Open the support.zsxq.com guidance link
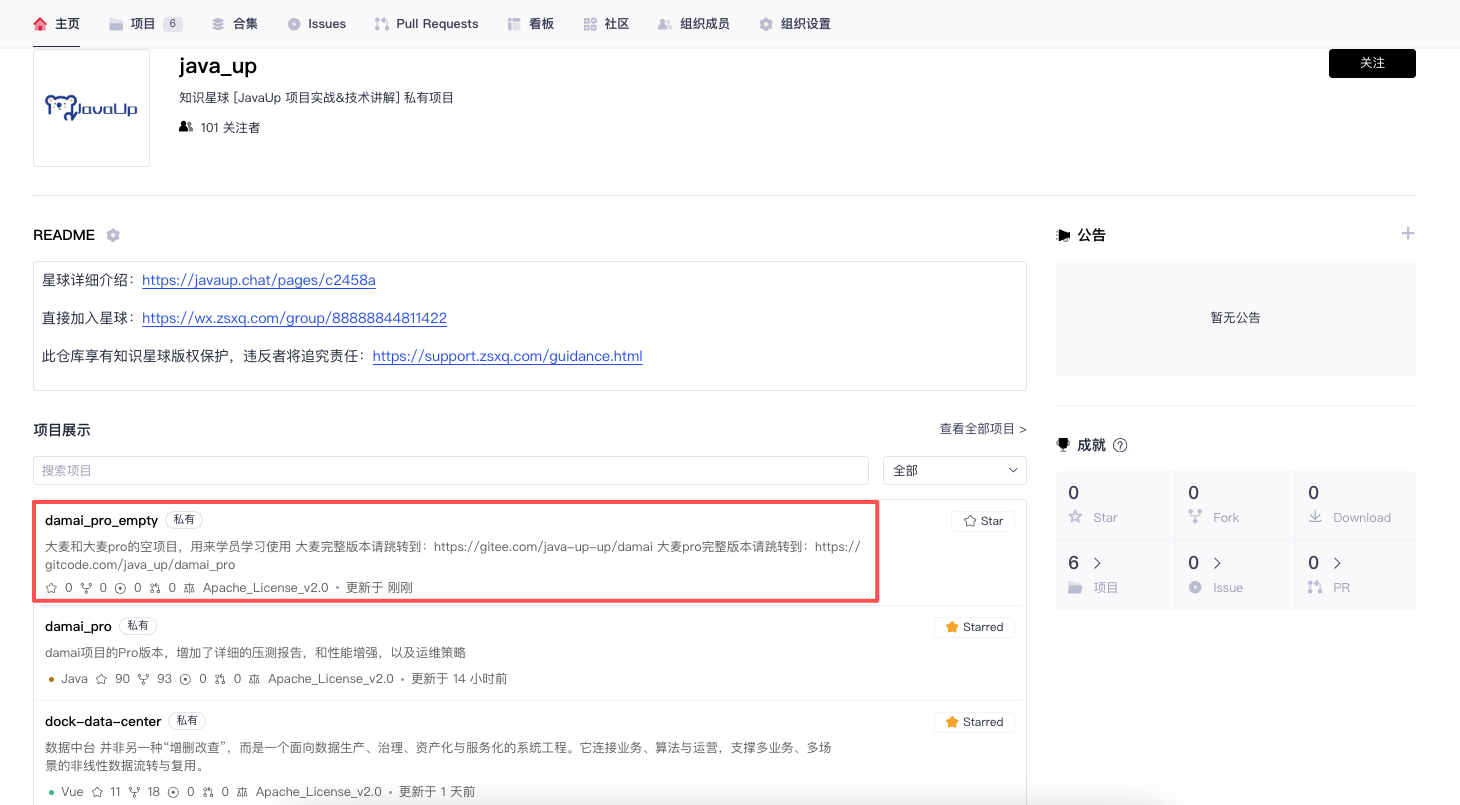This screenshot has height=805, width=1460. coord(507,356)
